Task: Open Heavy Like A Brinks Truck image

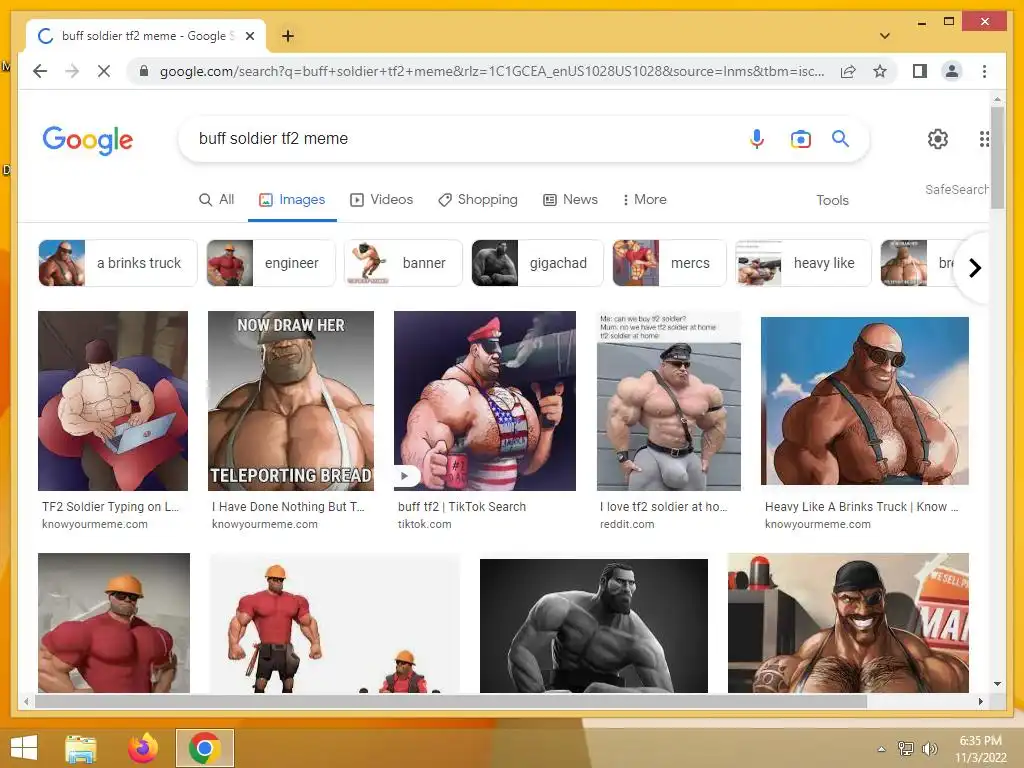Action: (865, 400)
